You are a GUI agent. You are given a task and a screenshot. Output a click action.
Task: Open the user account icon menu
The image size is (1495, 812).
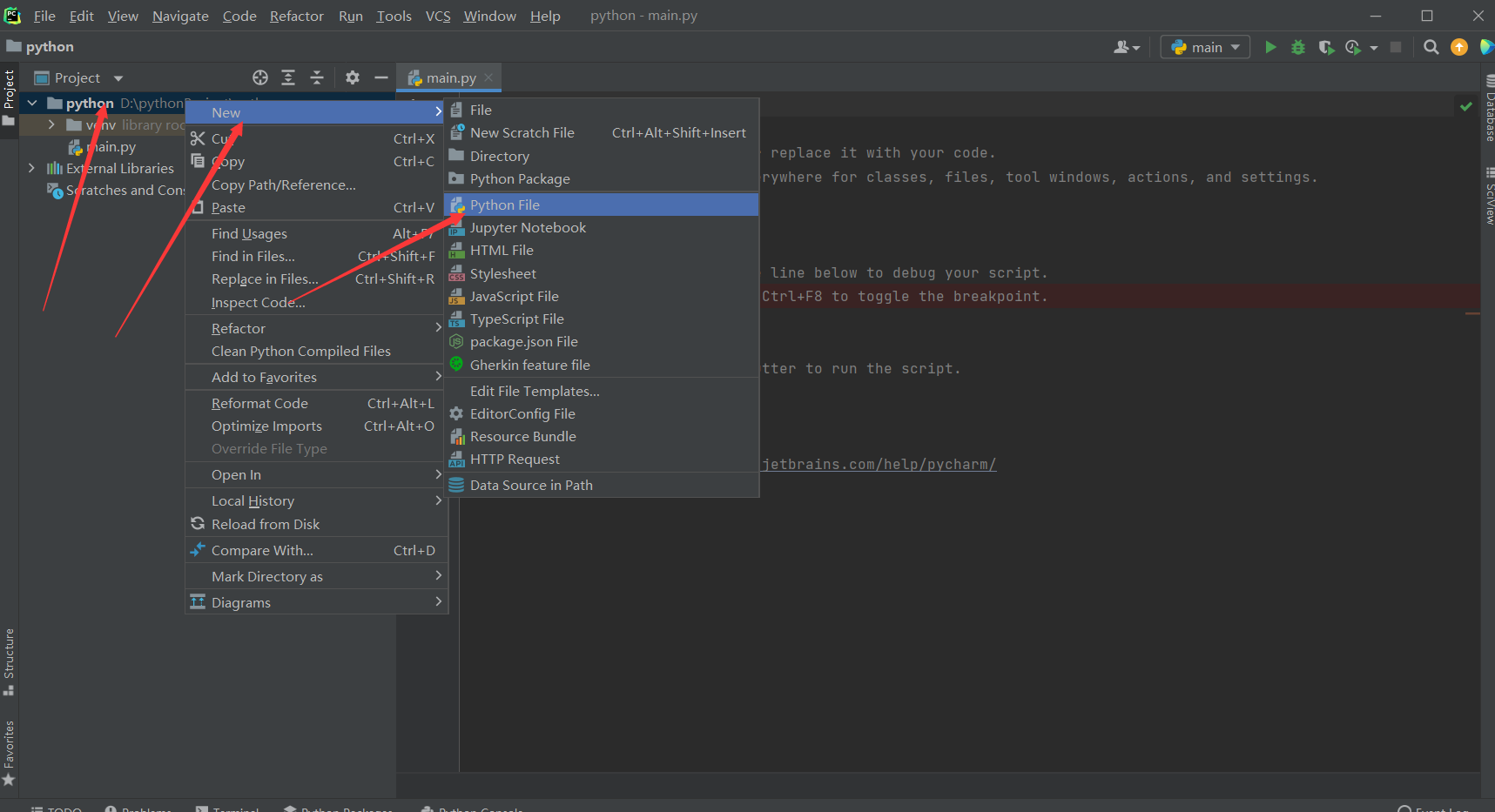1126,47
